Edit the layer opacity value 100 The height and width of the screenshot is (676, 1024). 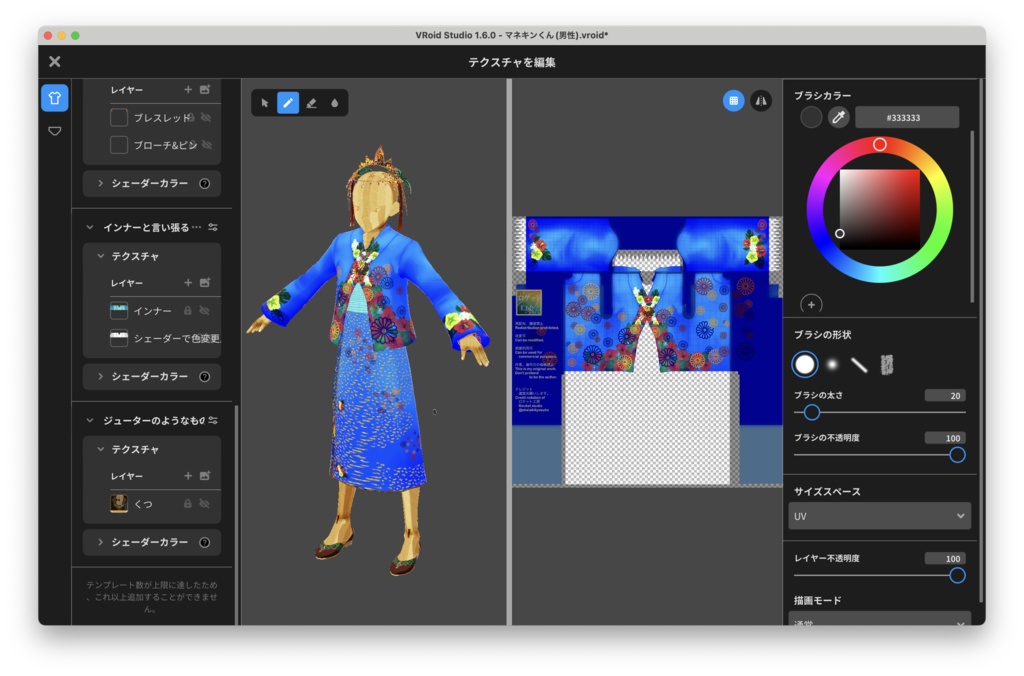click(945, 558)
